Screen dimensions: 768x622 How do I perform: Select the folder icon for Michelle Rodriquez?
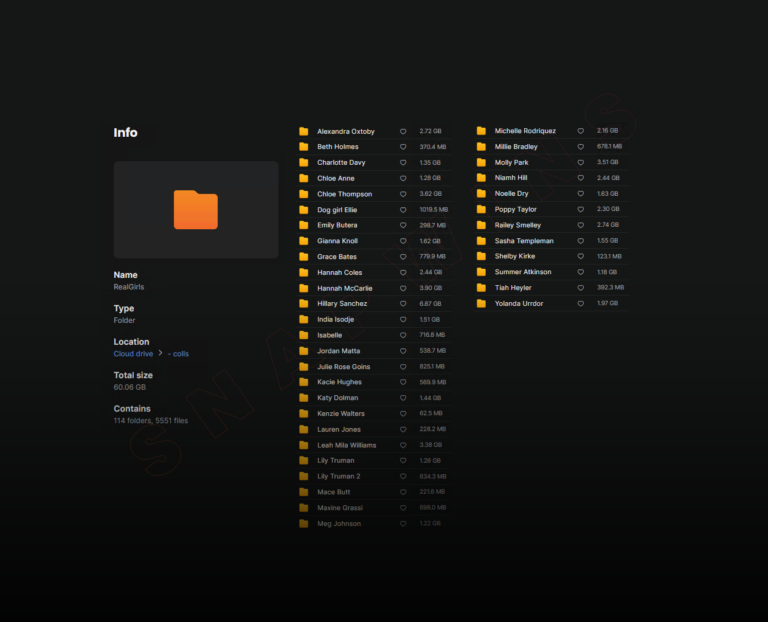(x=481, y=131)
